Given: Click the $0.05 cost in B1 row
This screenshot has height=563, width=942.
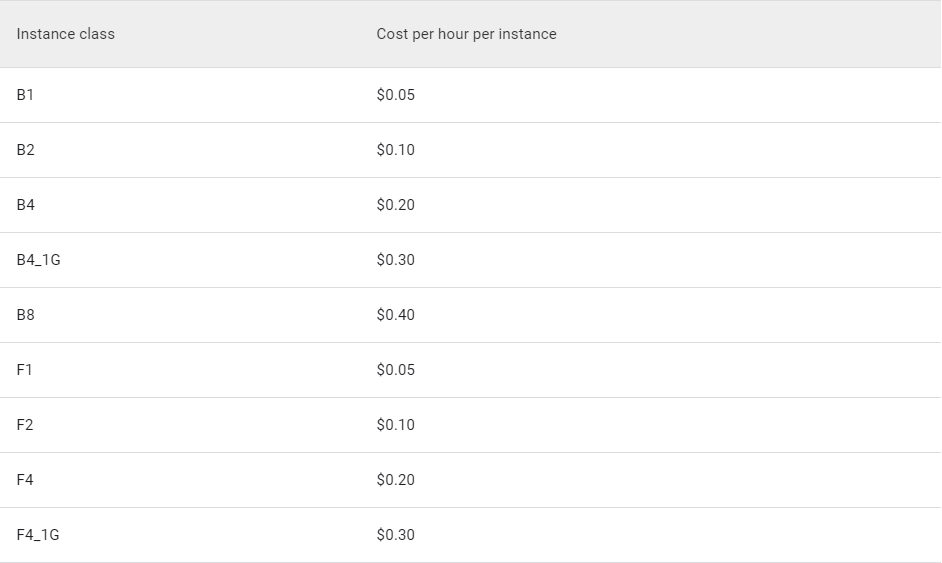Looking at the screenshot, I should pos(395,95).
